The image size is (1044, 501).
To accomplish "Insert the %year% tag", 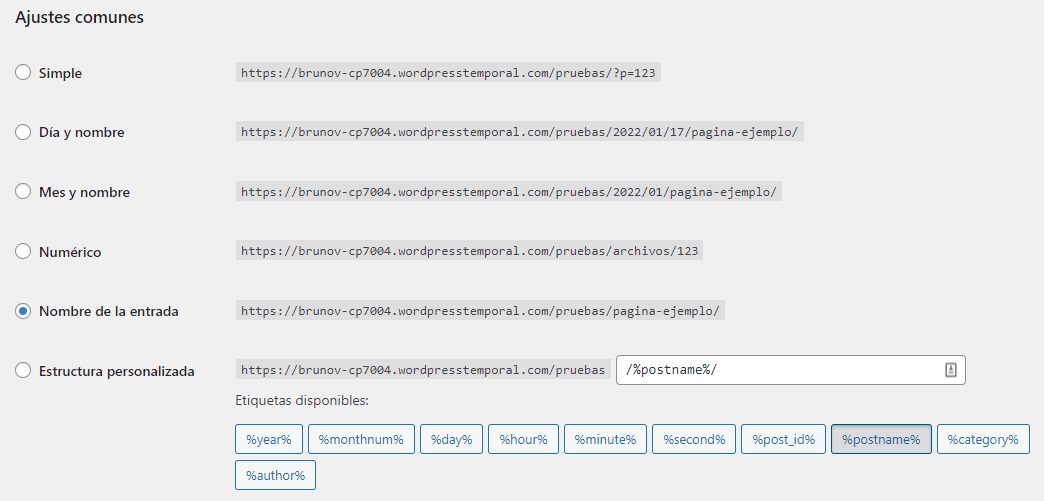I will (269, 439).
